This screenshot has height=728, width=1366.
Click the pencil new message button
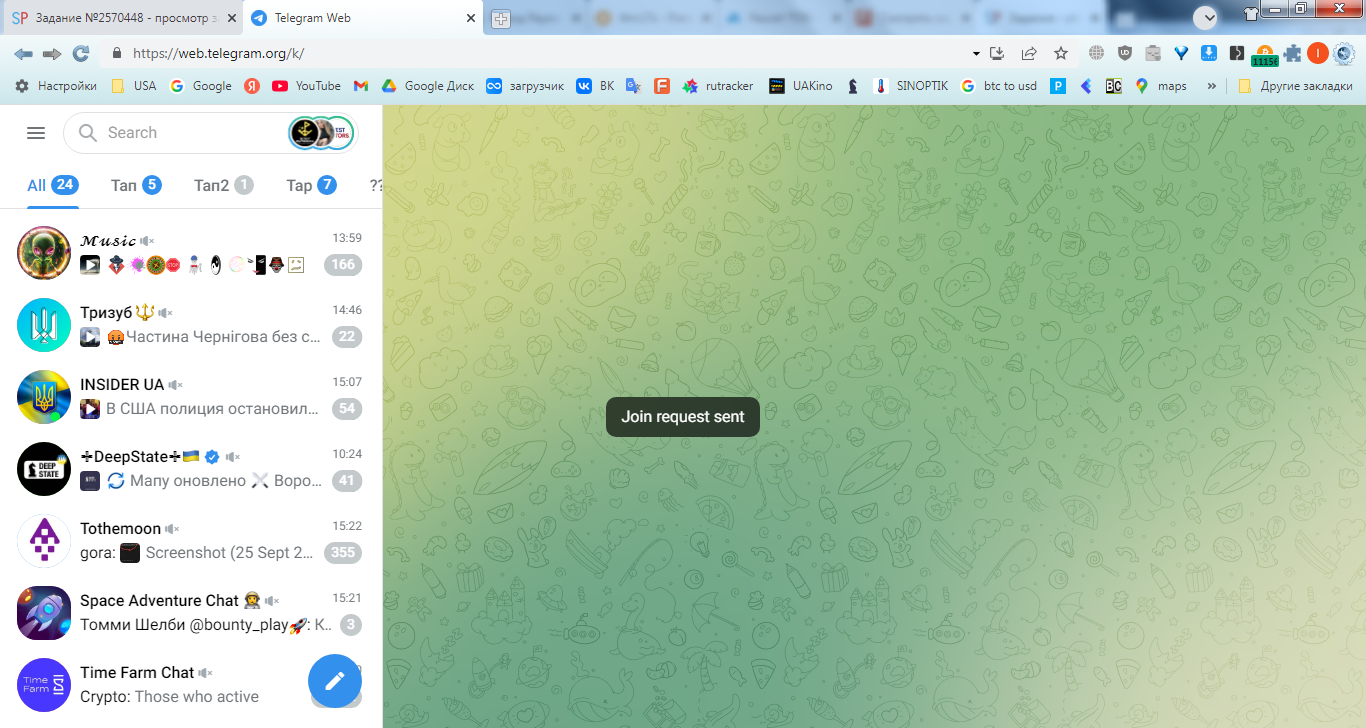click(x=335, y=681)
